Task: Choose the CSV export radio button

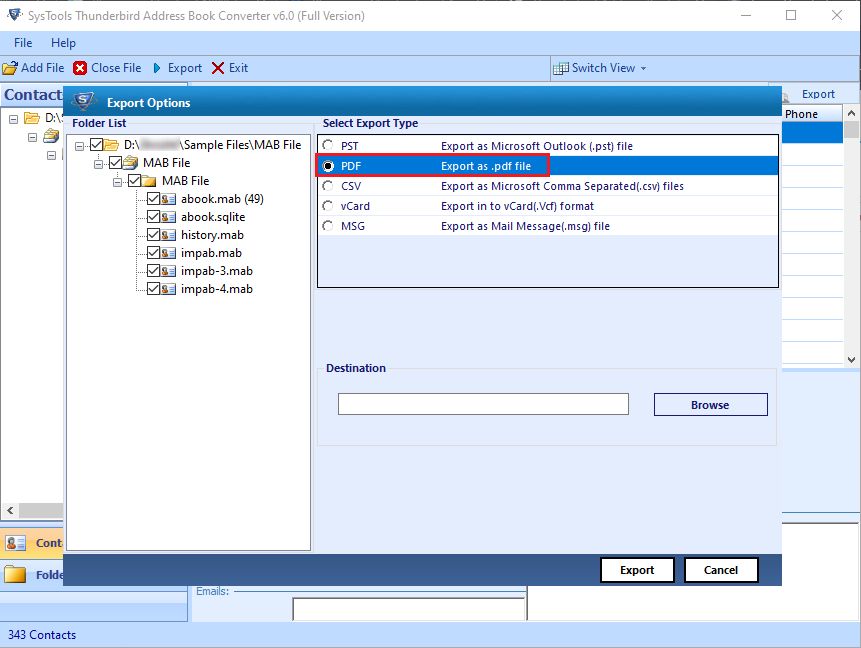Action: pos(328,186)
